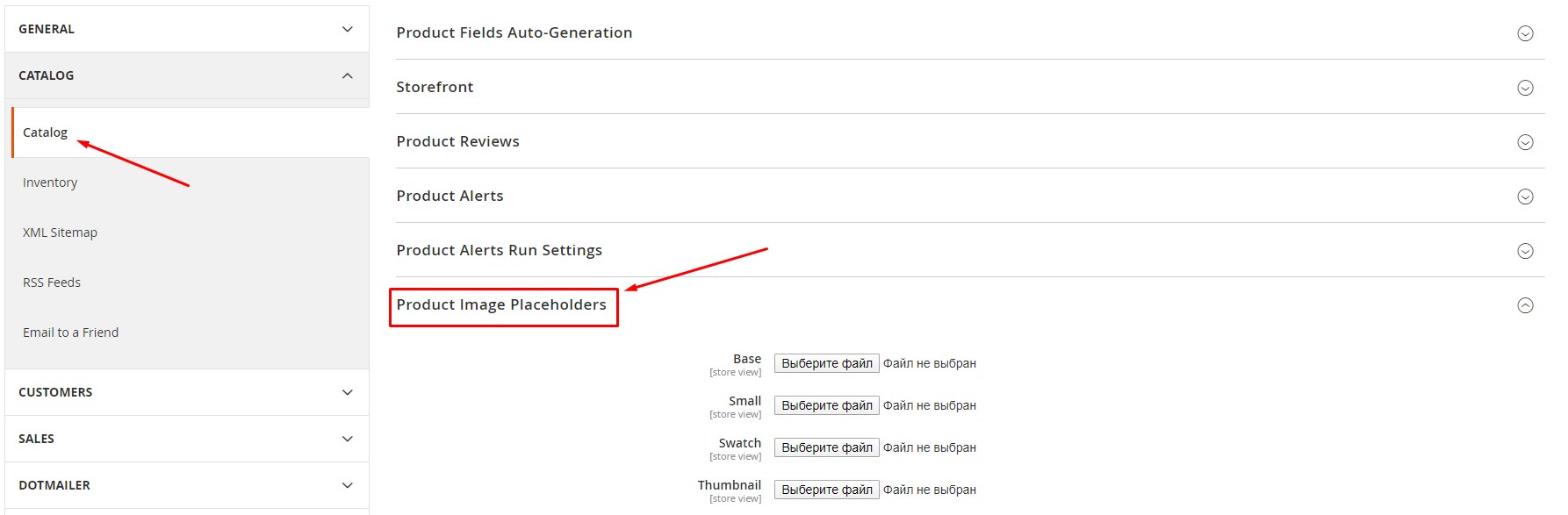Viewport: 1568px width, 515px height.
Task: Expand the DOTMAILER section chevron
Action: pyautogui.click(x=348, y=485)
